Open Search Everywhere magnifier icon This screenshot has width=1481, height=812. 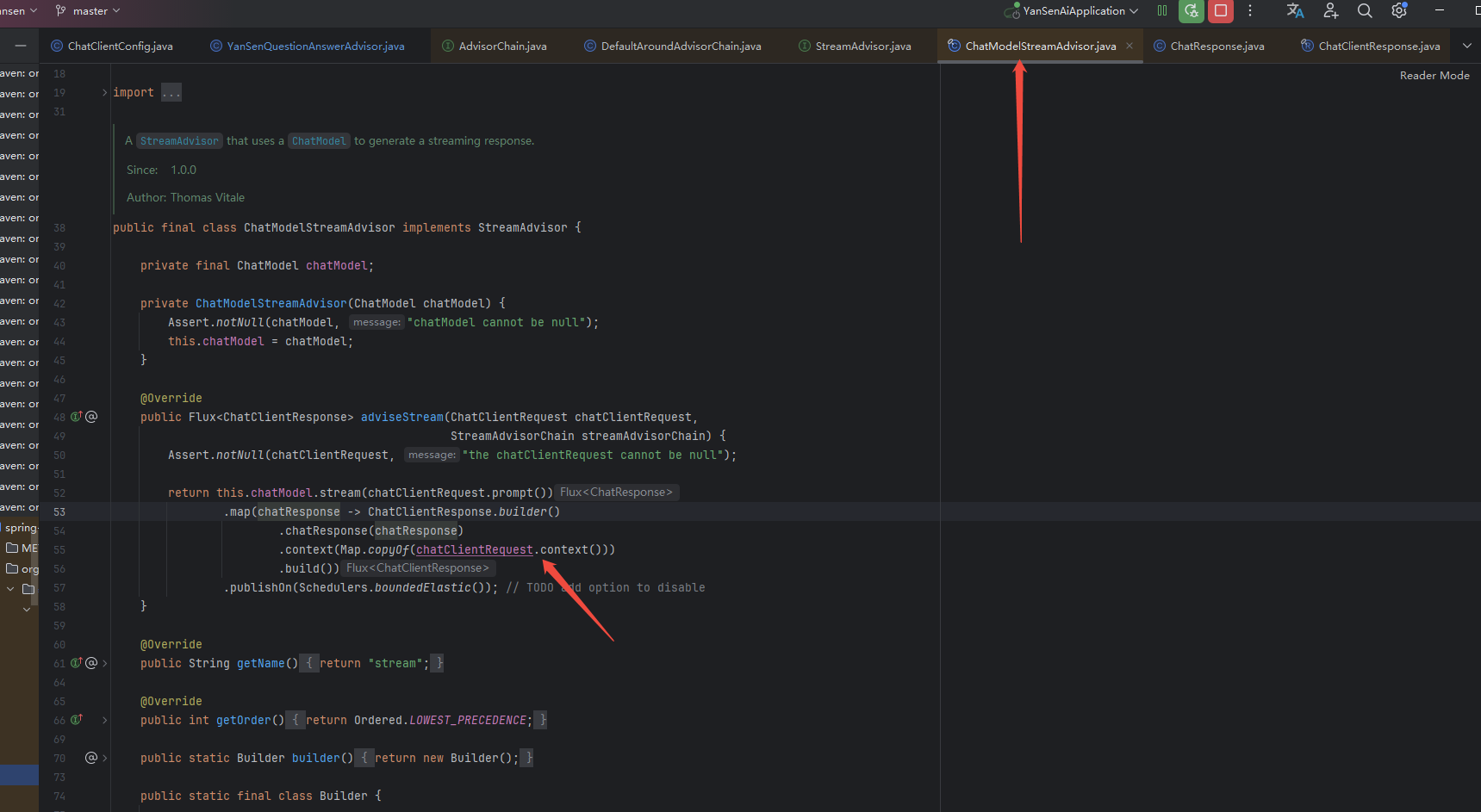[x=1365, y=11]
